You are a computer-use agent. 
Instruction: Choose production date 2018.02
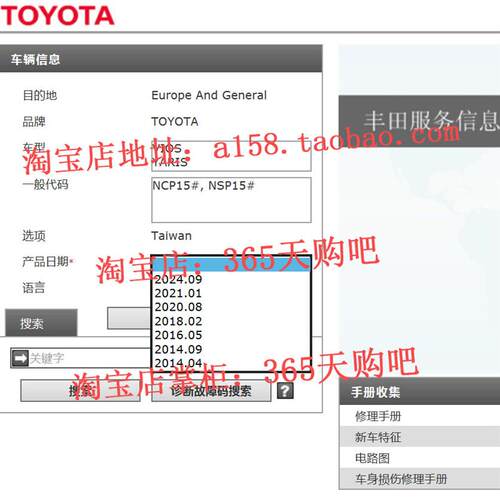pos(178,321)
